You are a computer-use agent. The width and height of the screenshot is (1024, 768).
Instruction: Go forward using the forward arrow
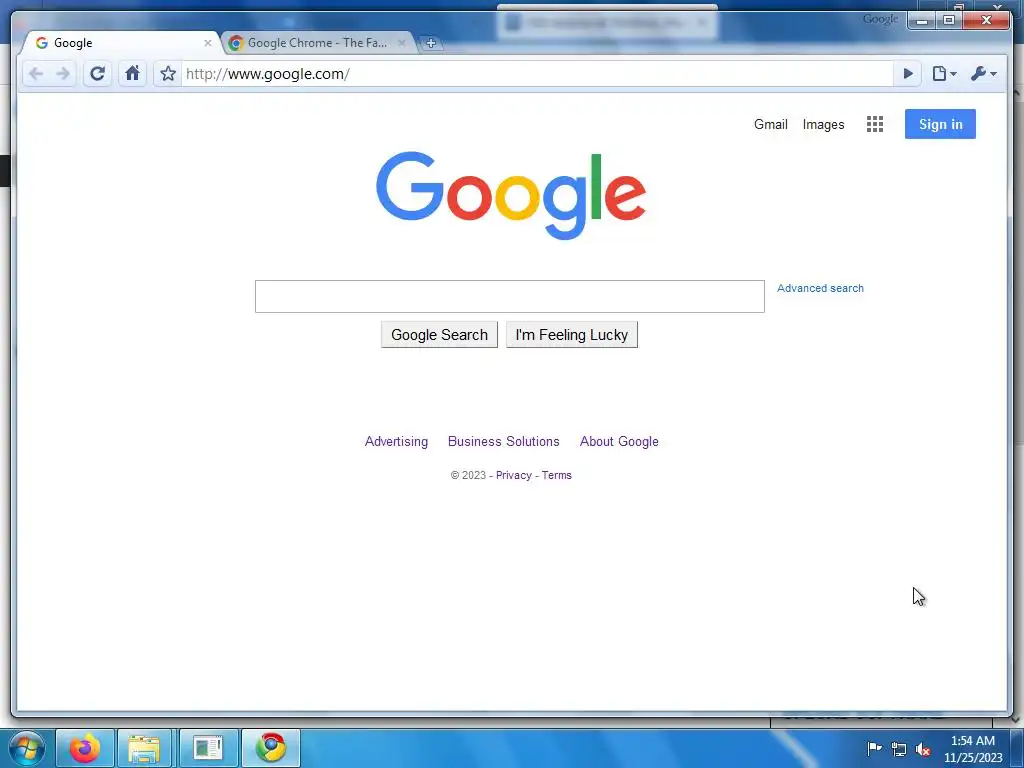63,74
